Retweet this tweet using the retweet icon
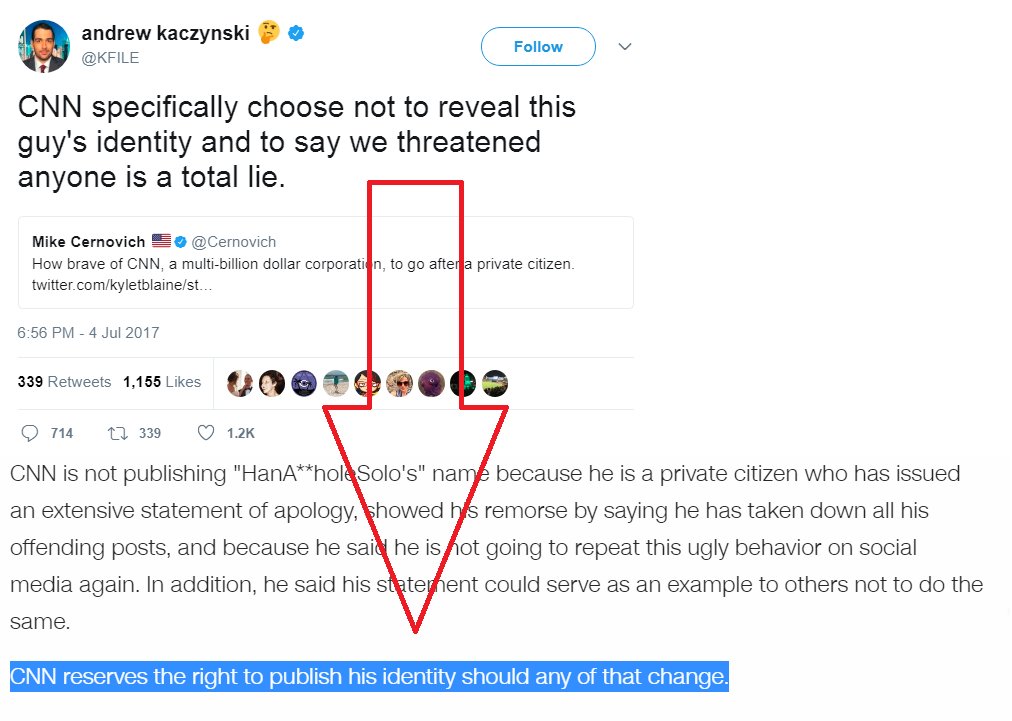The image size is (1012, 721). [x=118, y=433]
